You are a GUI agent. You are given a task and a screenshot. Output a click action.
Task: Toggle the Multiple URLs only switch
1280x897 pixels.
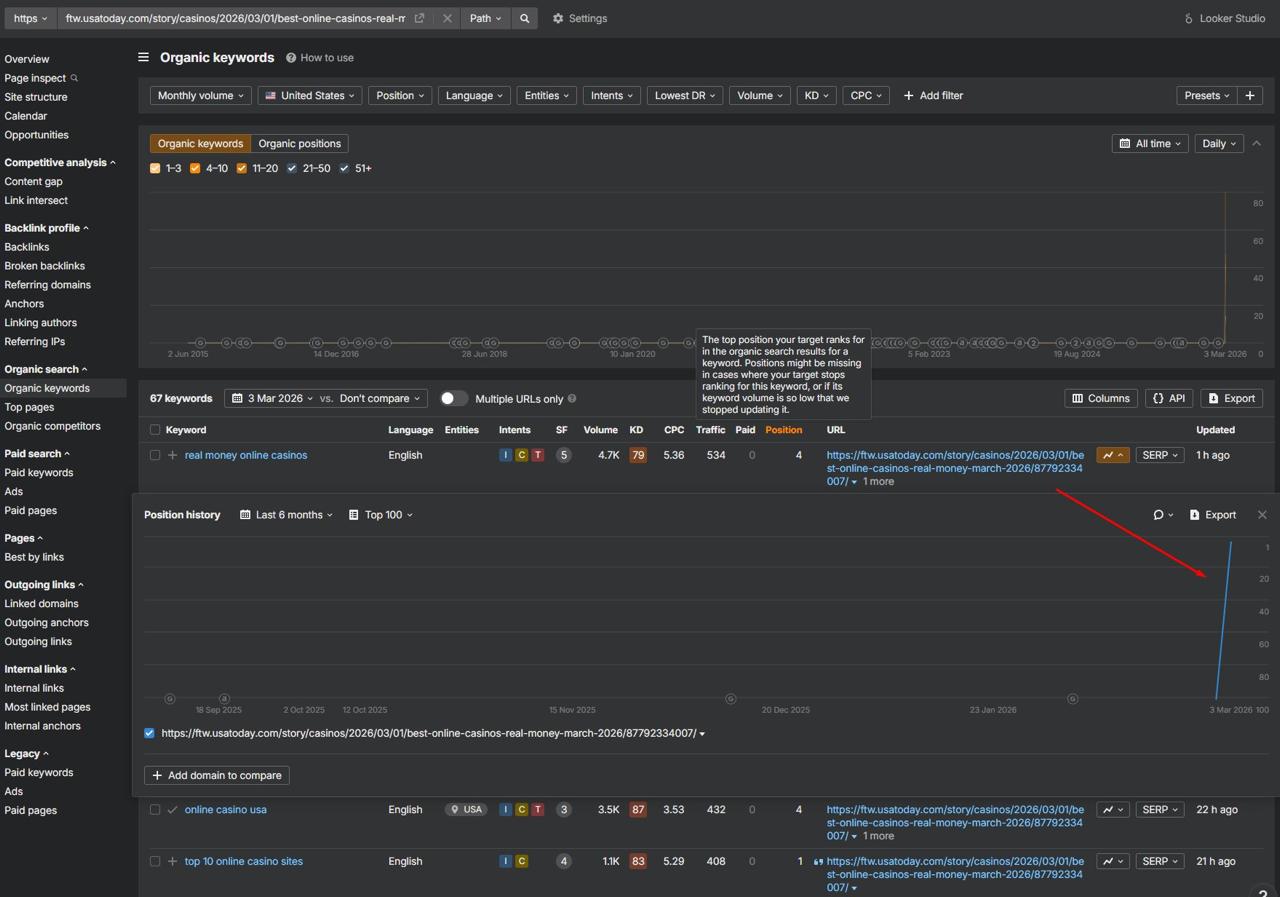[x=453, y=398]
